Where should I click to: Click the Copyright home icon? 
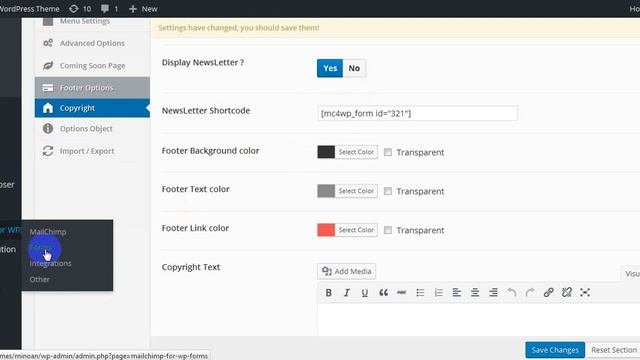[x=48, y=108]
